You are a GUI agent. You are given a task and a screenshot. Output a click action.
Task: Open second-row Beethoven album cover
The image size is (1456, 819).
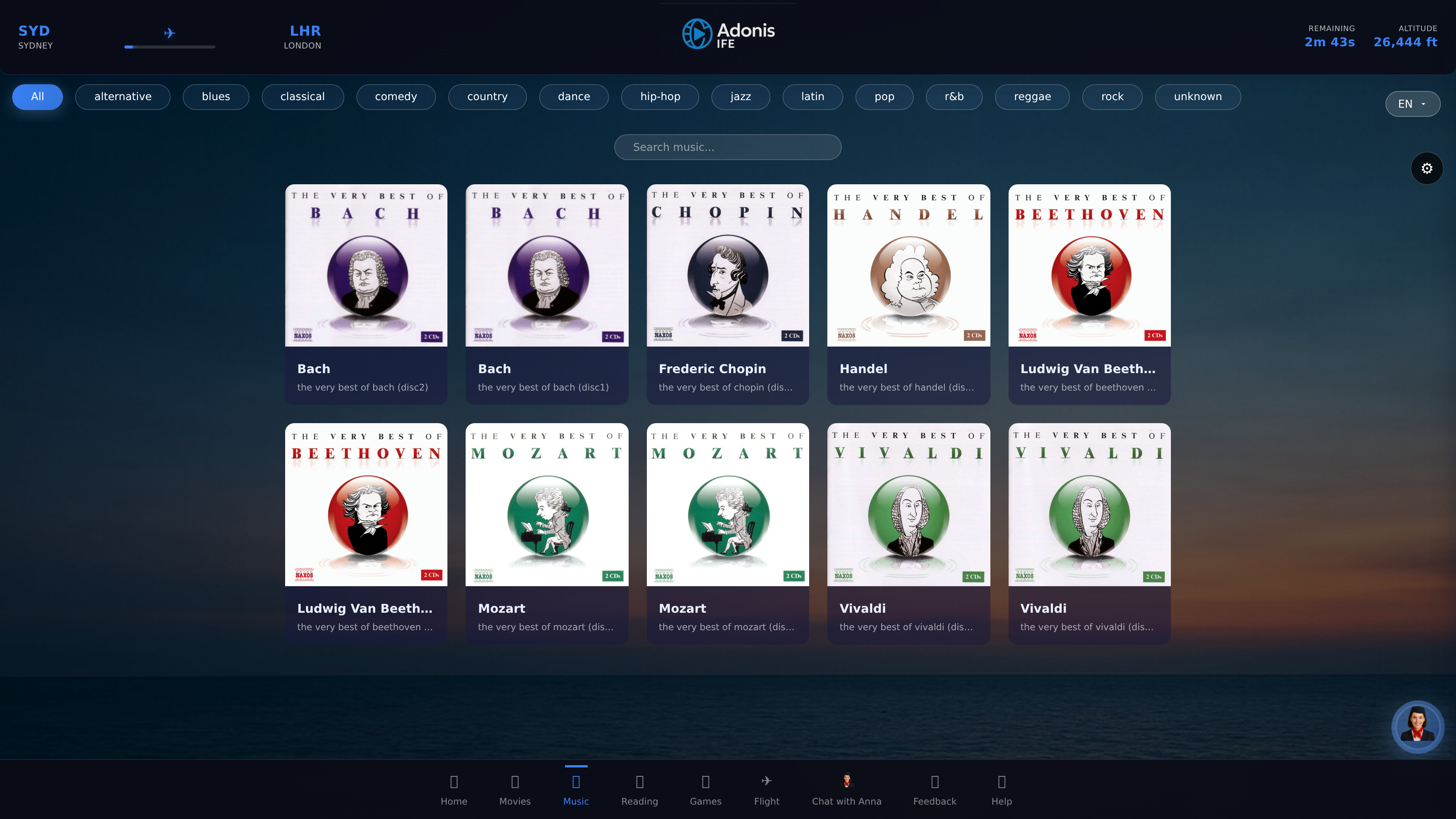pos(366,505)
